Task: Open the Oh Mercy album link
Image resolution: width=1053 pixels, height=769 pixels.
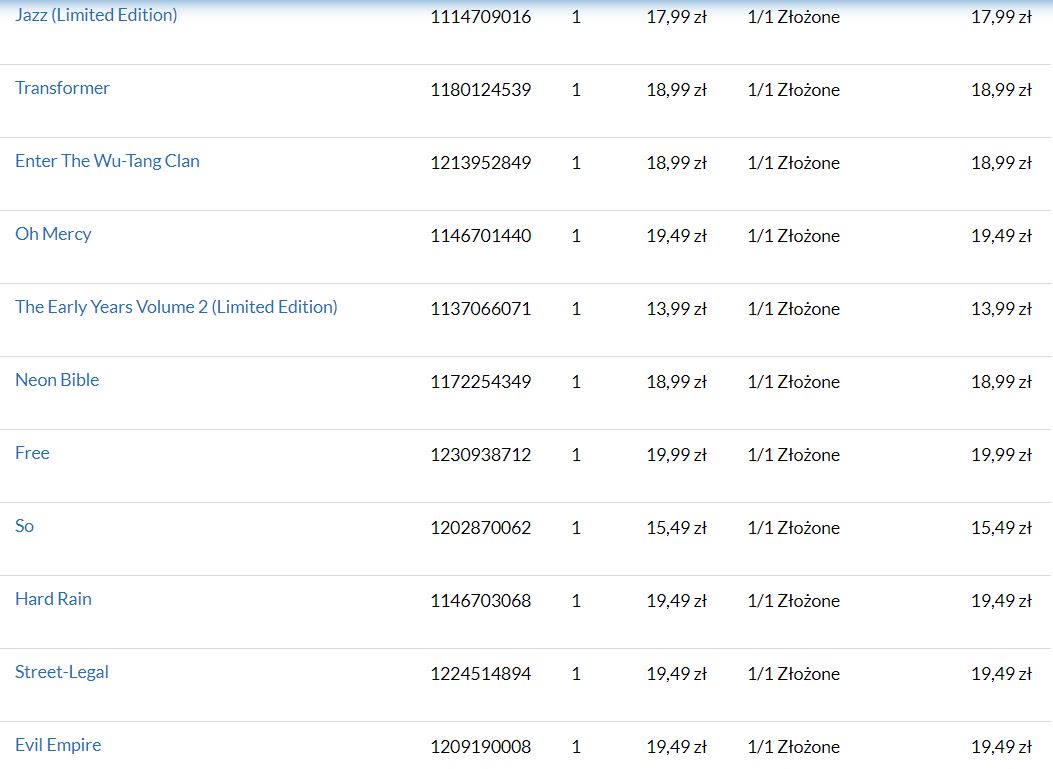Action: tap(53, 234)
